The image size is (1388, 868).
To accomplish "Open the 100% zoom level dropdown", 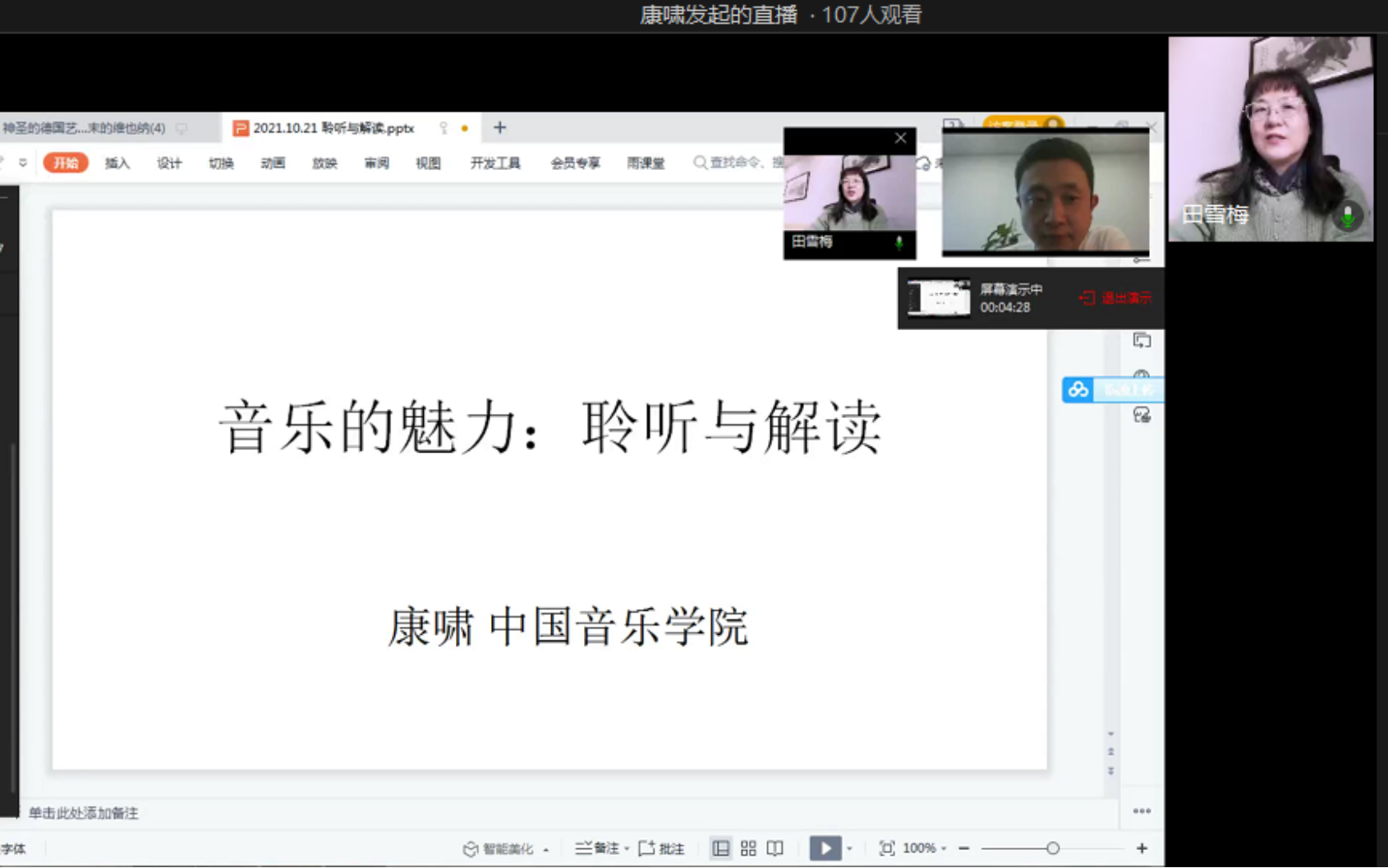I will click(x=925, y=848).
